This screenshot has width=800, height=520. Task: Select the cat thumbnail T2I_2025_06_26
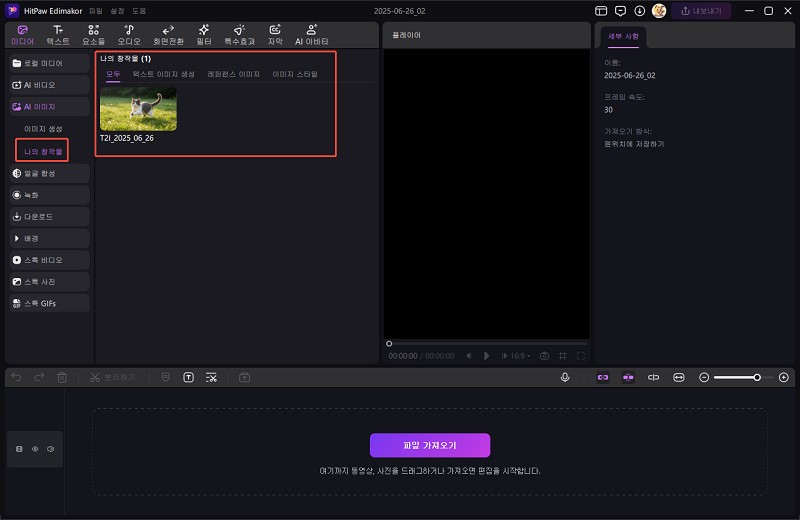coord(138,109)
